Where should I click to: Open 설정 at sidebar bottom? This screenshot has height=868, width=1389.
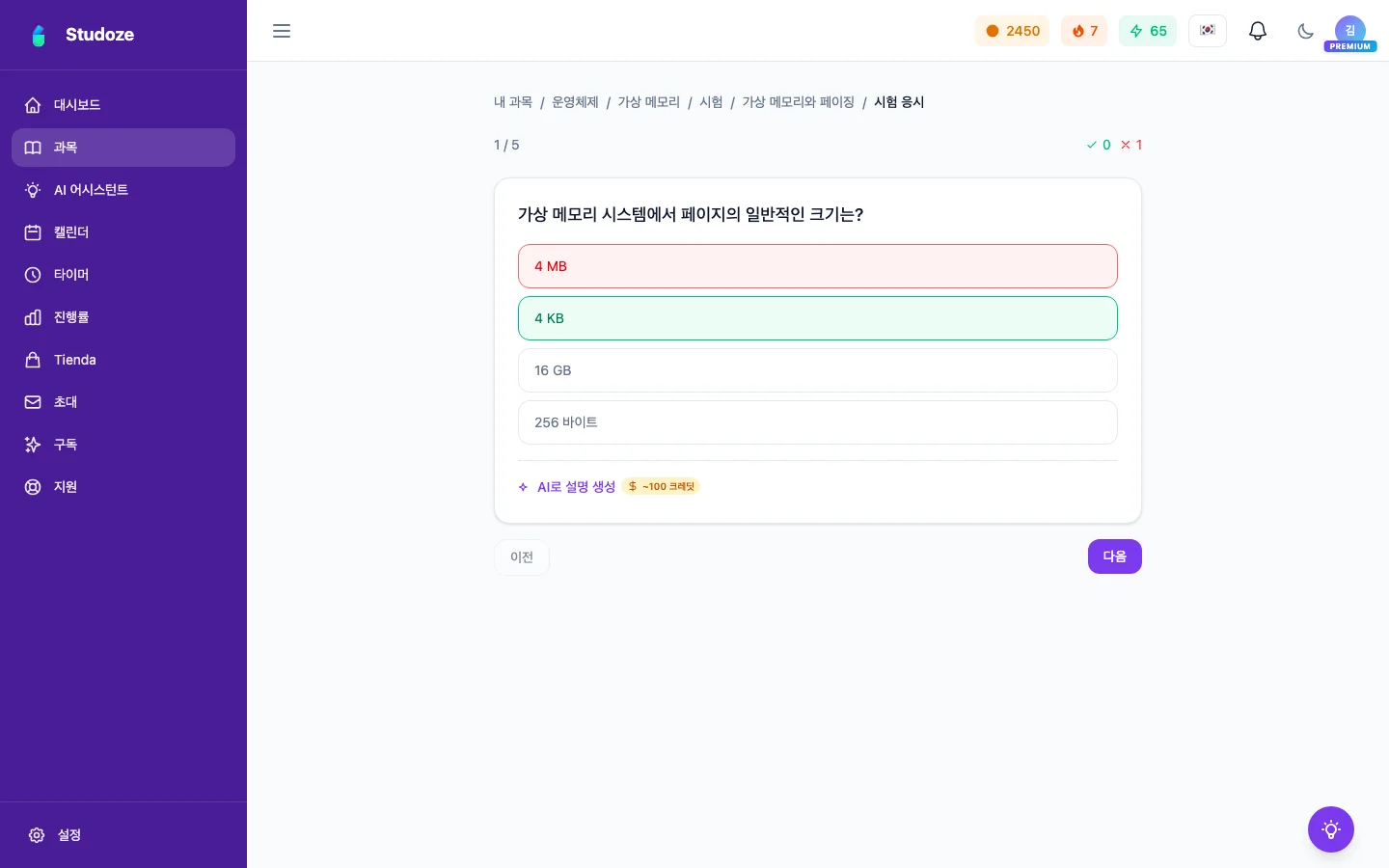click(x=123, y=835)
